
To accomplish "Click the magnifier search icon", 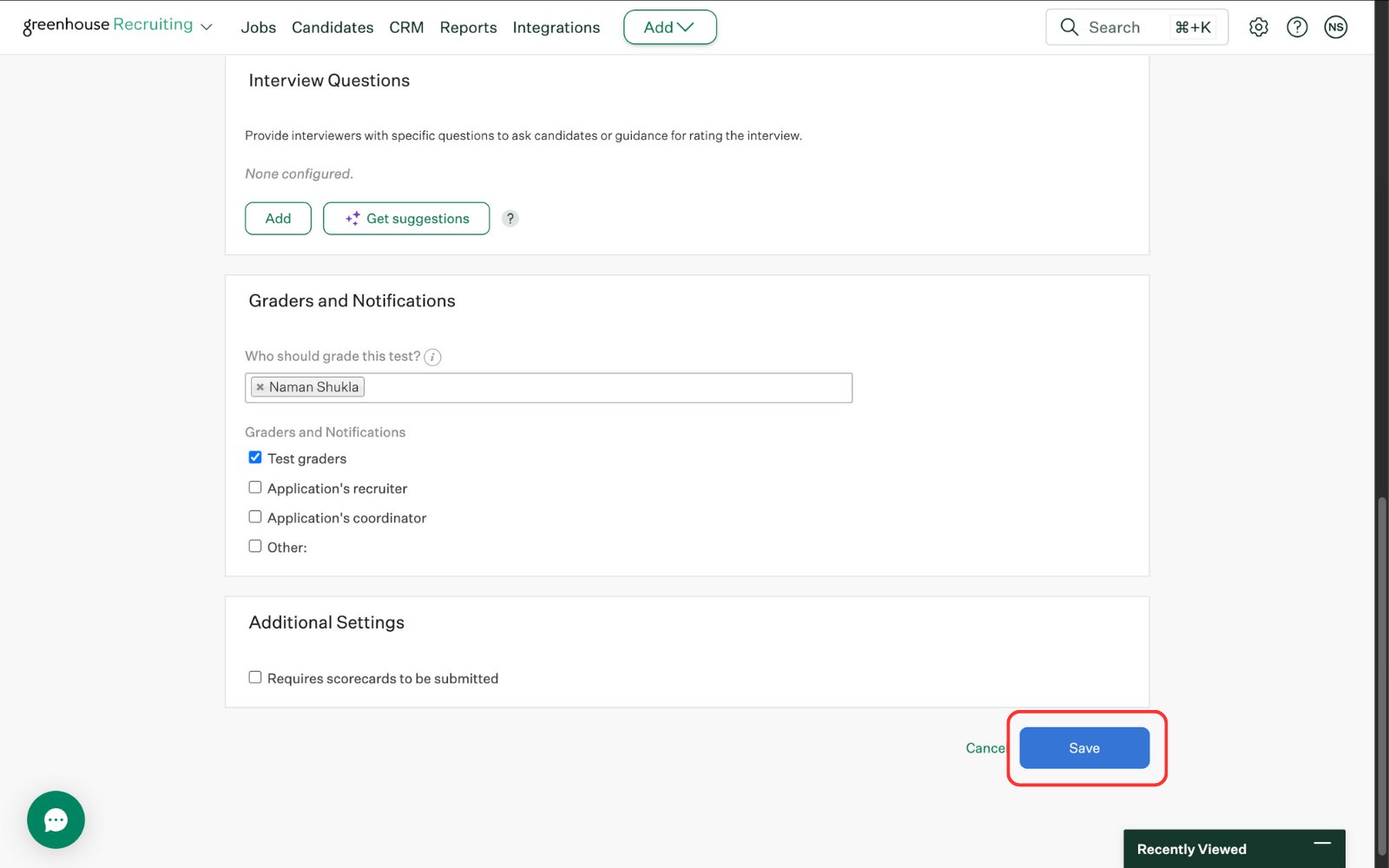I will [1070, 27].
